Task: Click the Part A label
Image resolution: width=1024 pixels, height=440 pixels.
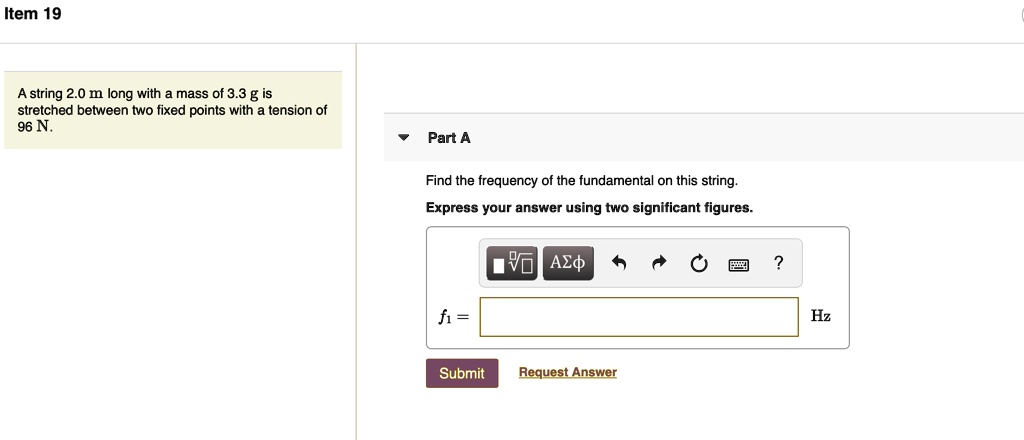Action: point(449,138)
